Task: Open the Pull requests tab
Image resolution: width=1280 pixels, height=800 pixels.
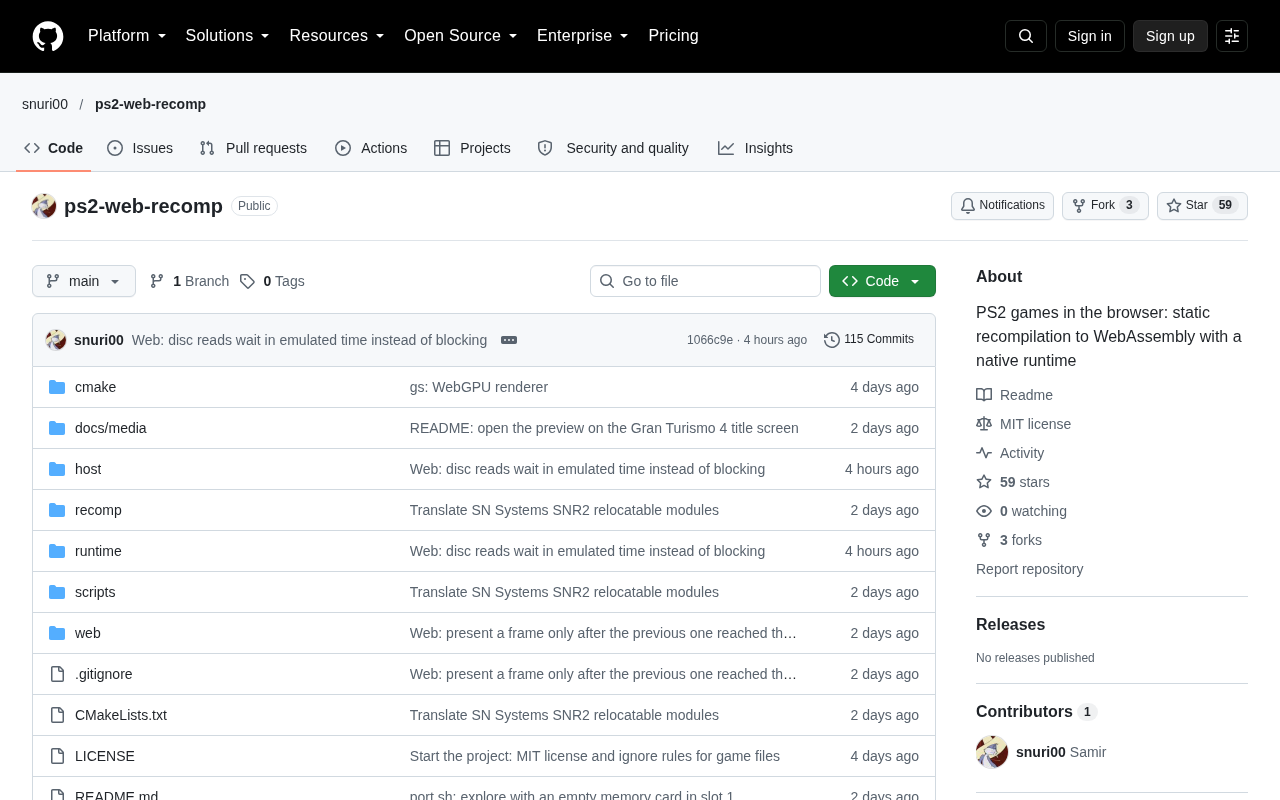Action: 253,148
